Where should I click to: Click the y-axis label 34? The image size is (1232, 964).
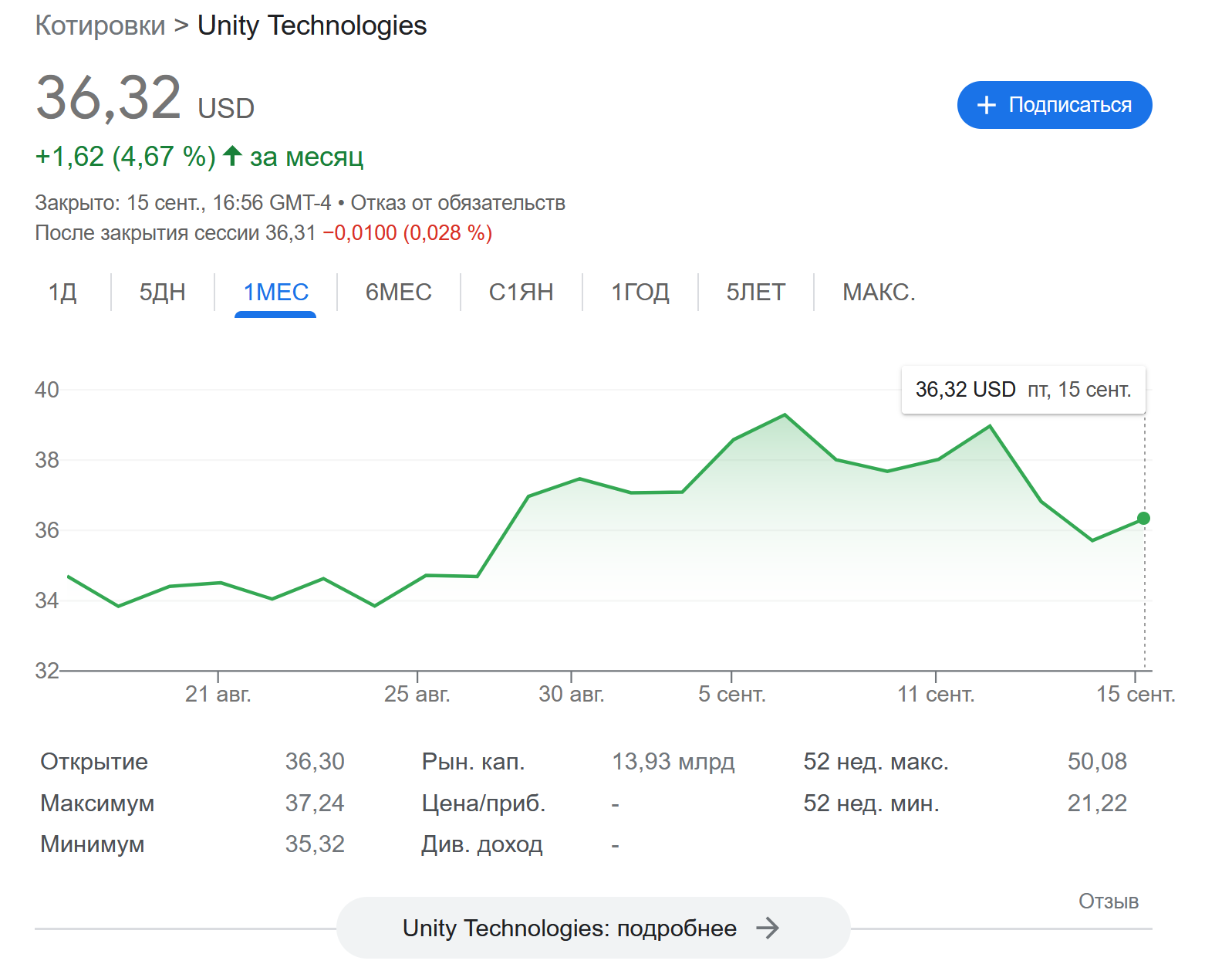47,600
